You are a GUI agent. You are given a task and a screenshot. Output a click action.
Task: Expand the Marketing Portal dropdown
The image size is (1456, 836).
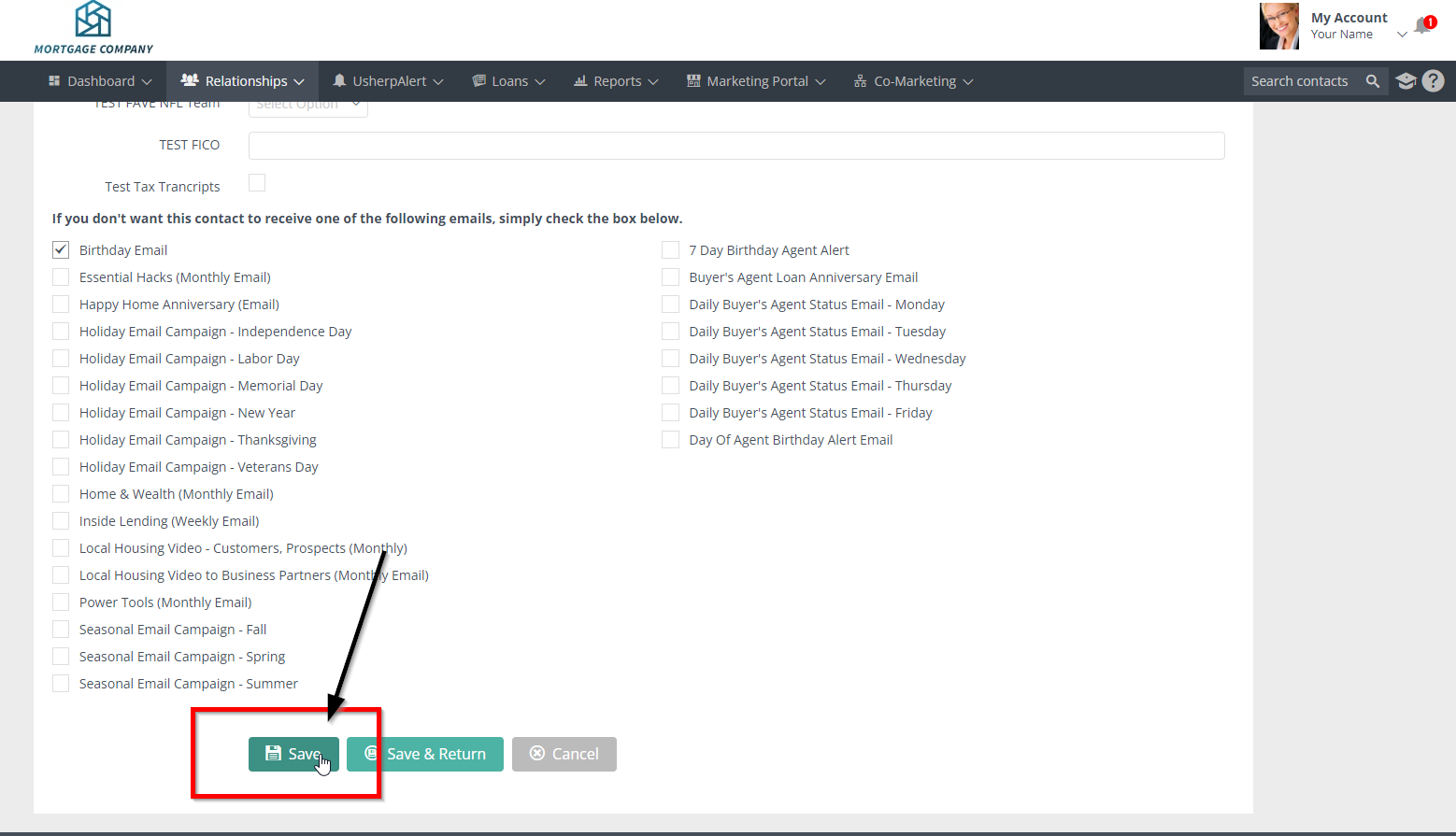756,81
